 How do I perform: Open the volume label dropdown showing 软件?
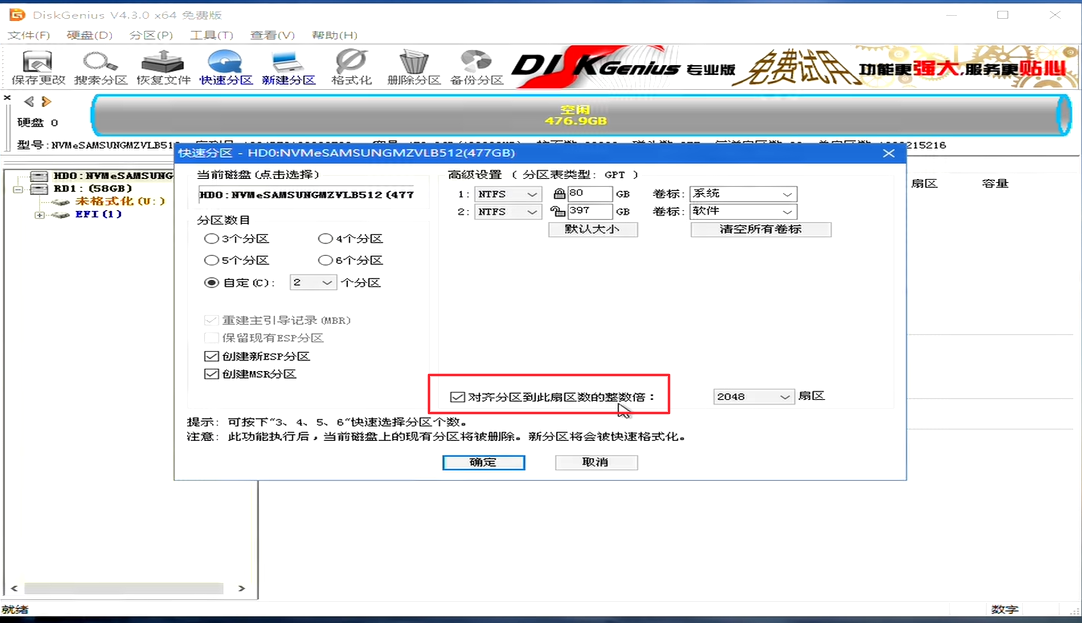[x=743, y=212]
